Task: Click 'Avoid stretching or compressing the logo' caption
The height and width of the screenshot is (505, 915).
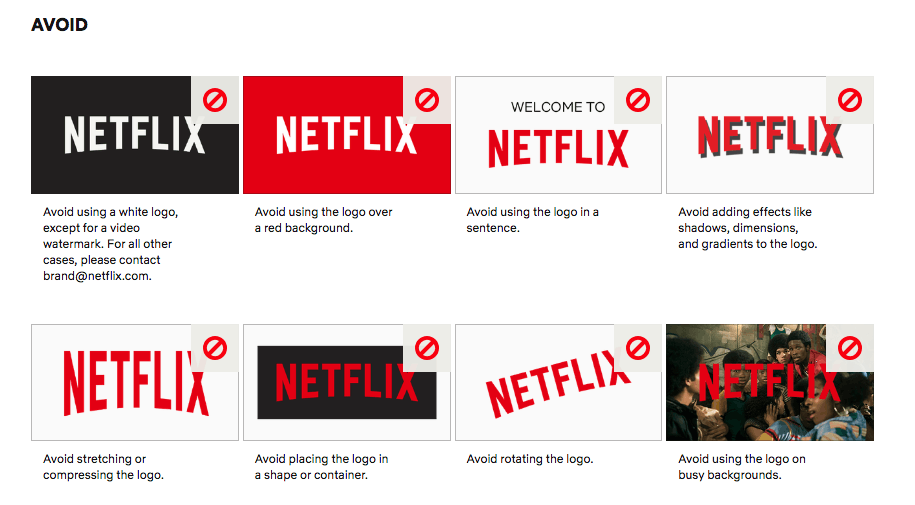Action: pos(103,467)
